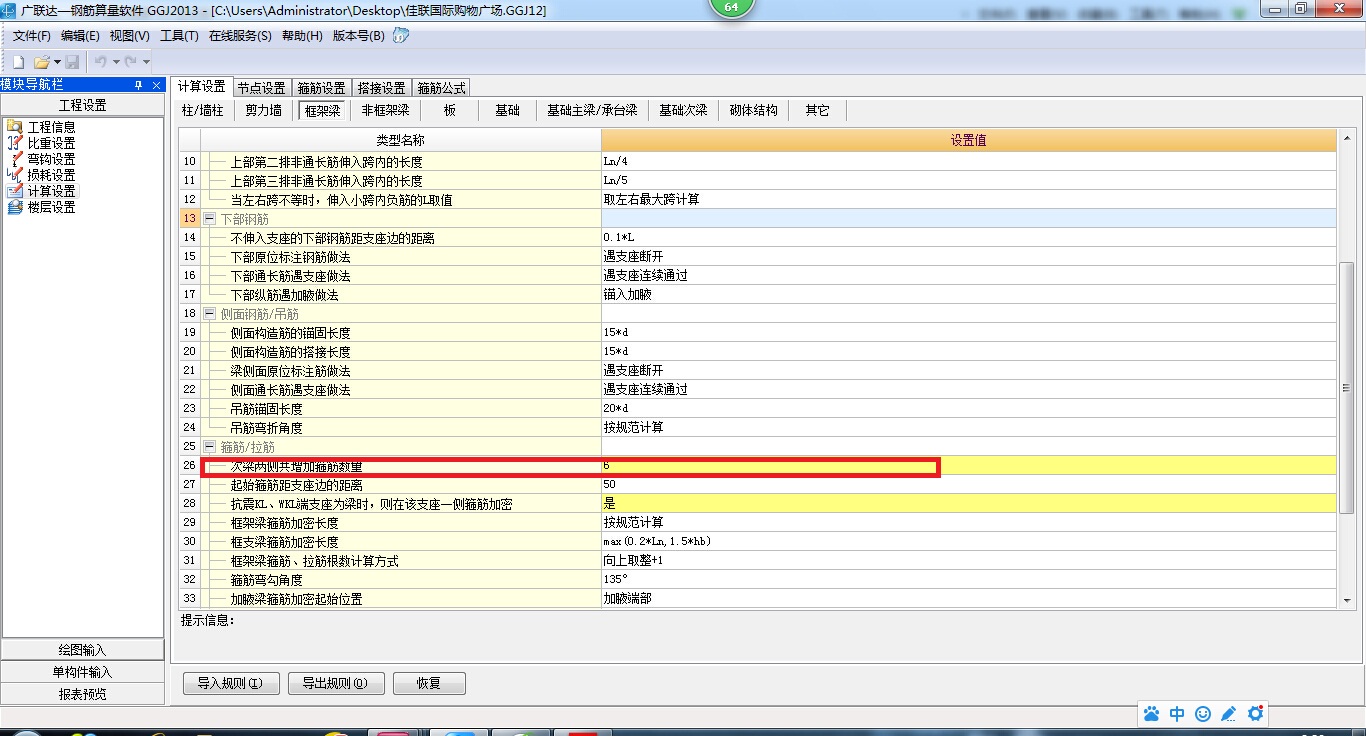Open the 文件(F) menu
The width and height of the screenshot is (1366, 736).
(31, 35)
